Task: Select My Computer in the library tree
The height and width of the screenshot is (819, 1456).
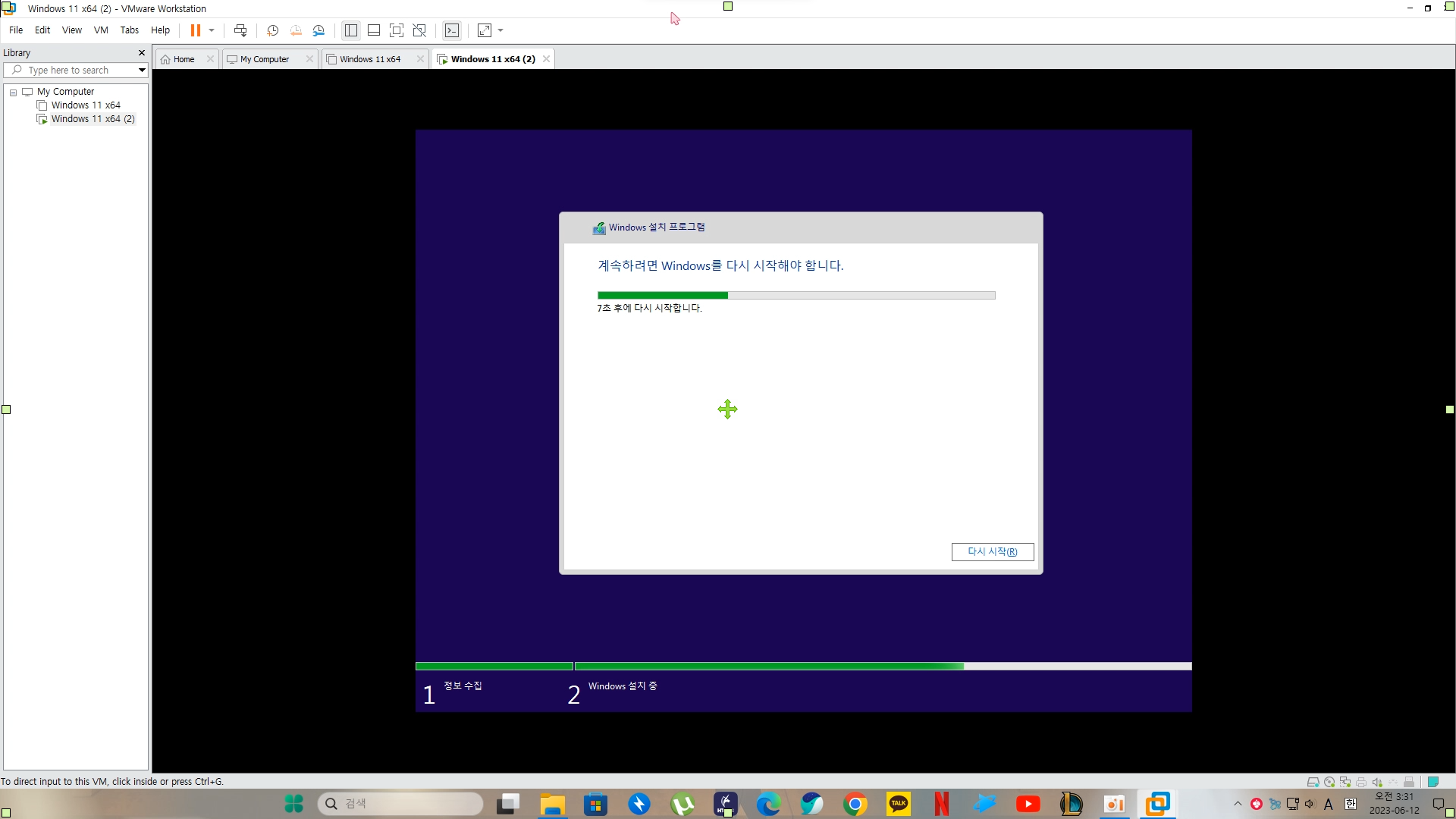Action: click(65, 92)
